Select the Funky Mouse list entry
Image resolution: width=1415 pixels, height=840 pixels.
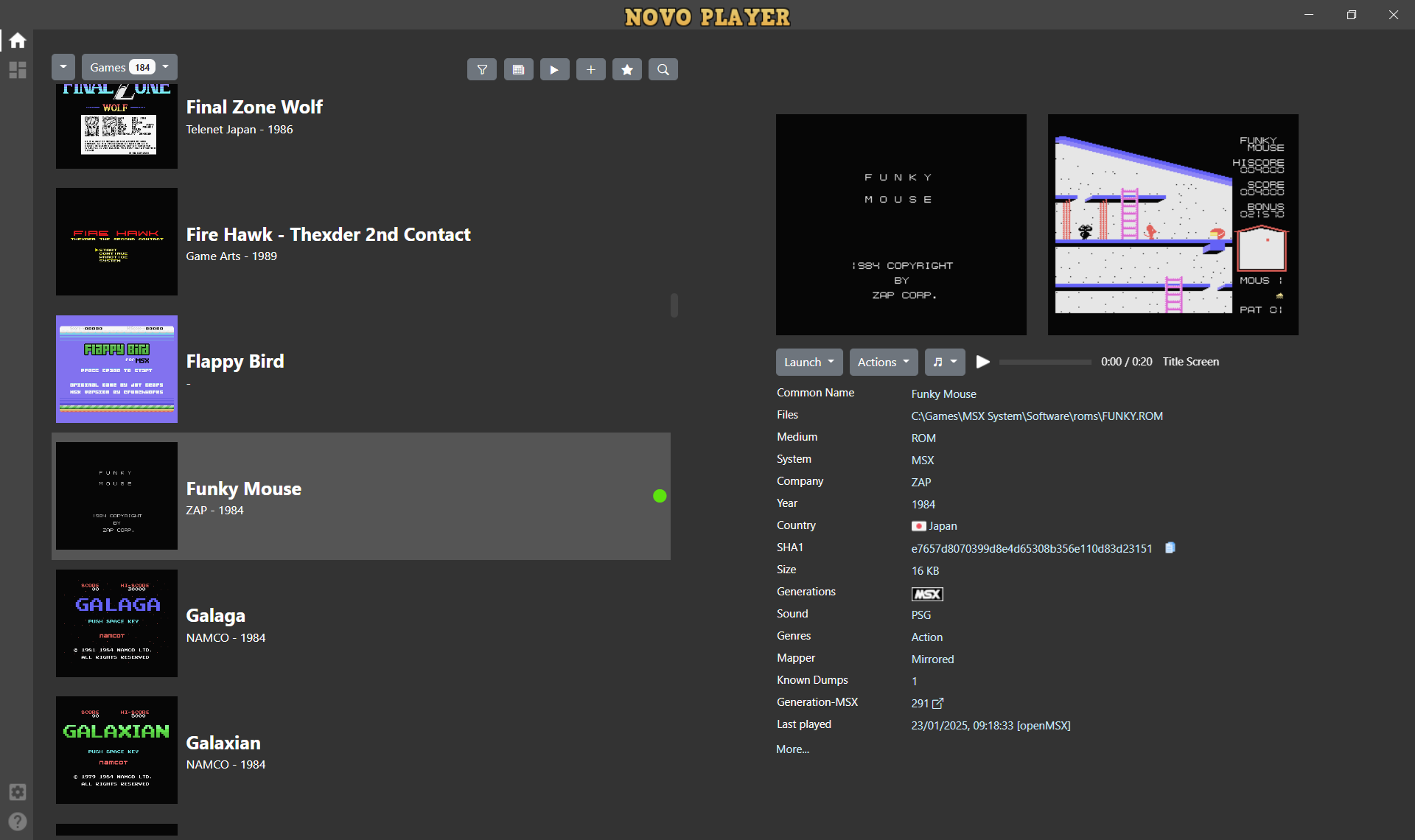[361, 496]
